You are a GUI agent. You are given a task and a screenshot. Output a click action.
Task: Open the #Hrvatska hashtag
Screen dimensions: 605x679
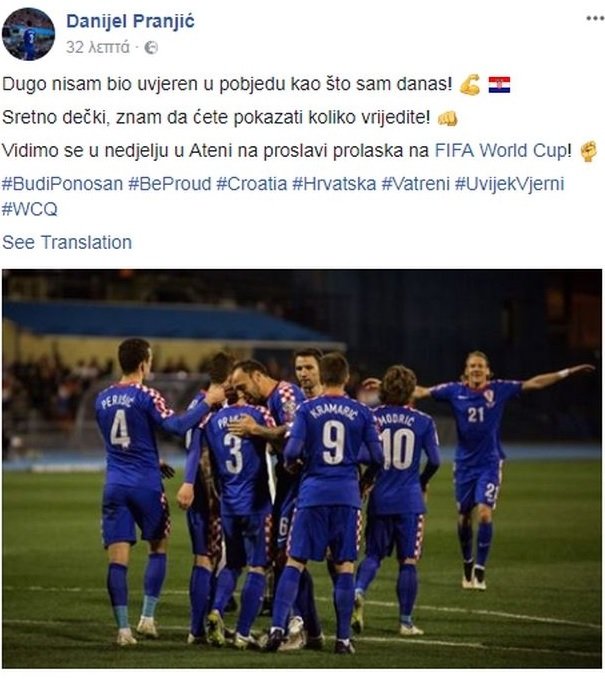click(334, 184)
